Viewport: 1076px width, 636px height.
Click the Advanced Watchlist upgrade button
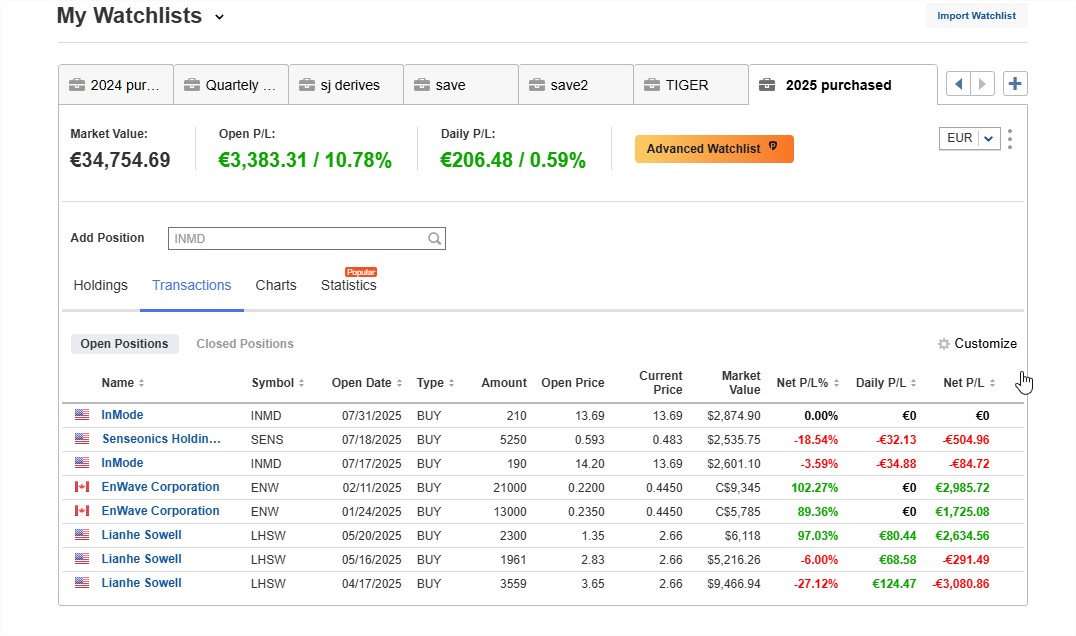[713, 148]
